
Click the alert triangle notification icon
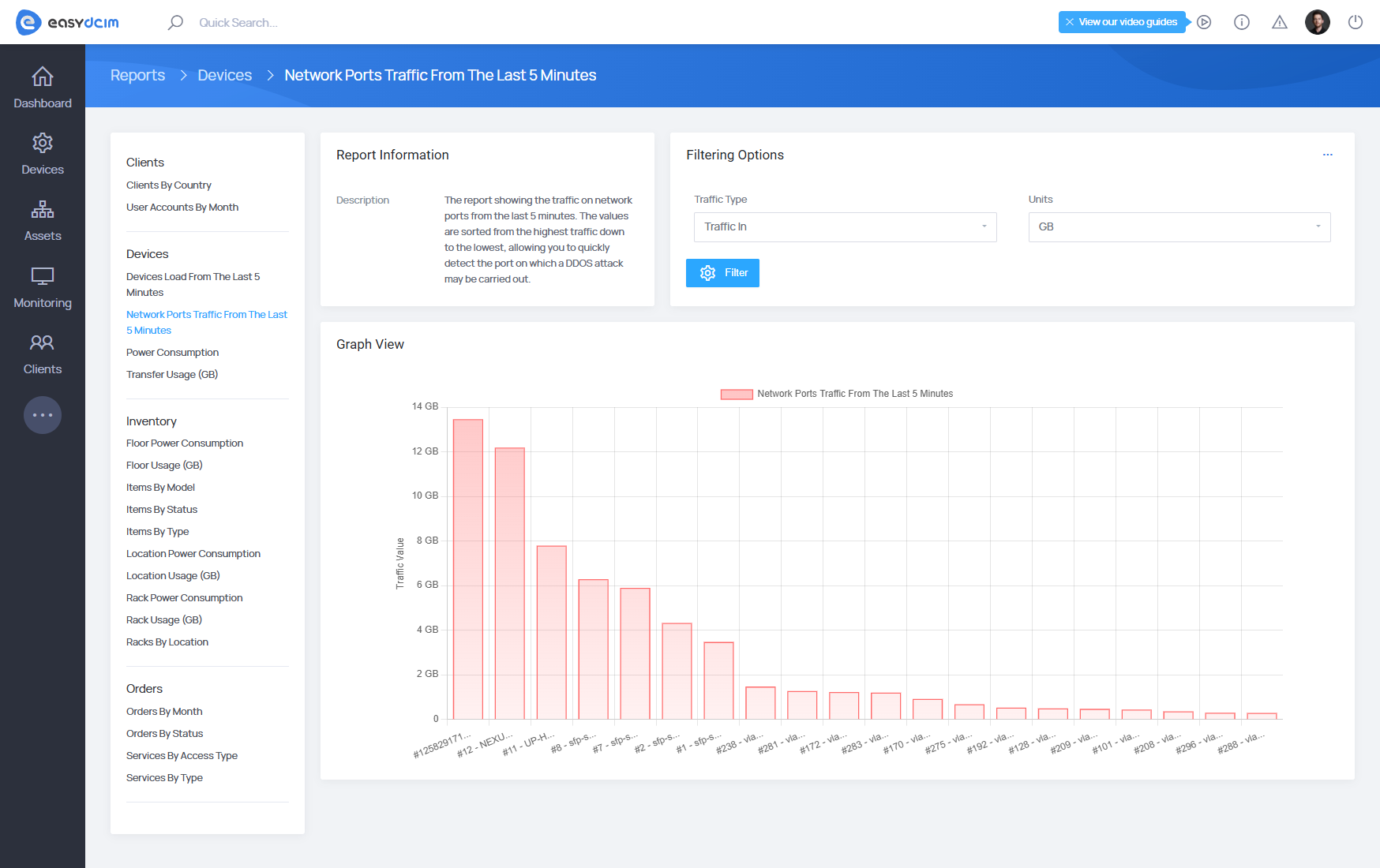point(1280,22)
